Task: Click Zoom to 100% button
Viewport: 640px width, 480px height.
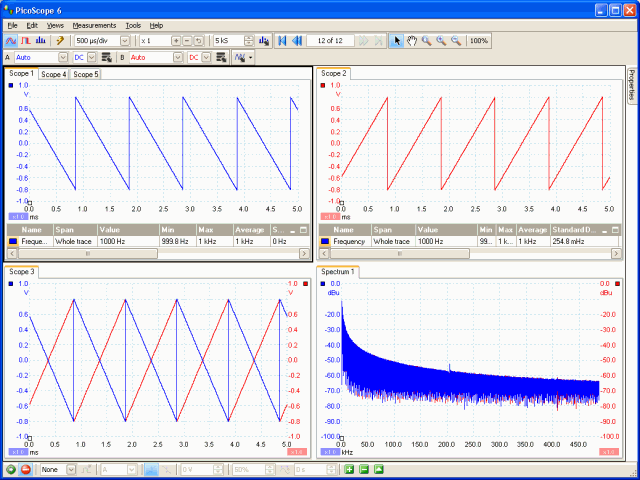Action: tap(479, 40)
